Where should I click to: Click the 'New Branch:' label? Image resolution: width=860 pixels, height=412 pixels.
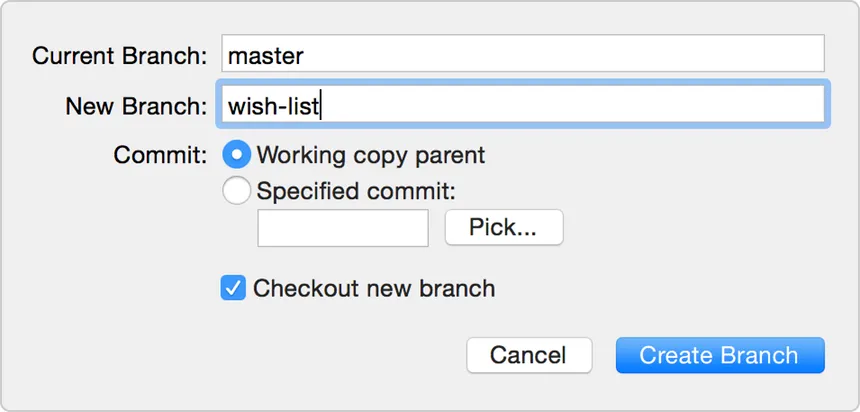pyautogui.click(x=136, y=106)
